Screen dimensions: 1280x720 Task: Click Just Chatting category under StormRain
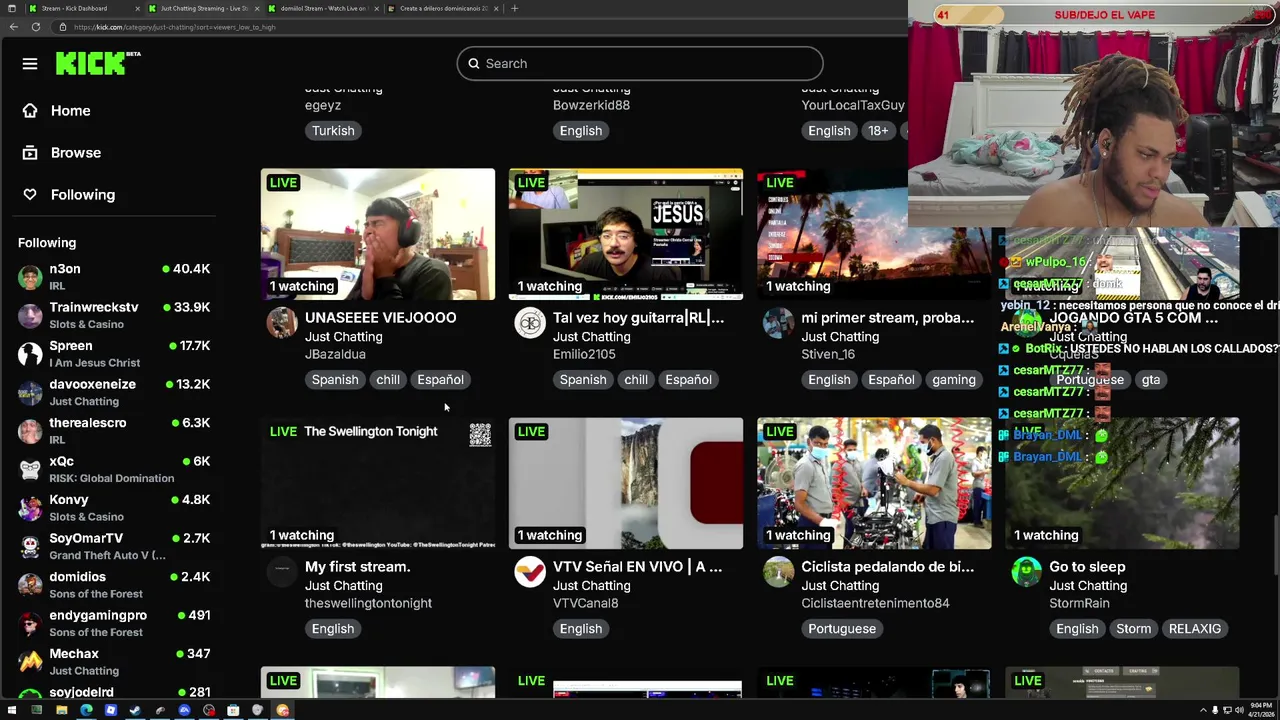point(1088,586)
